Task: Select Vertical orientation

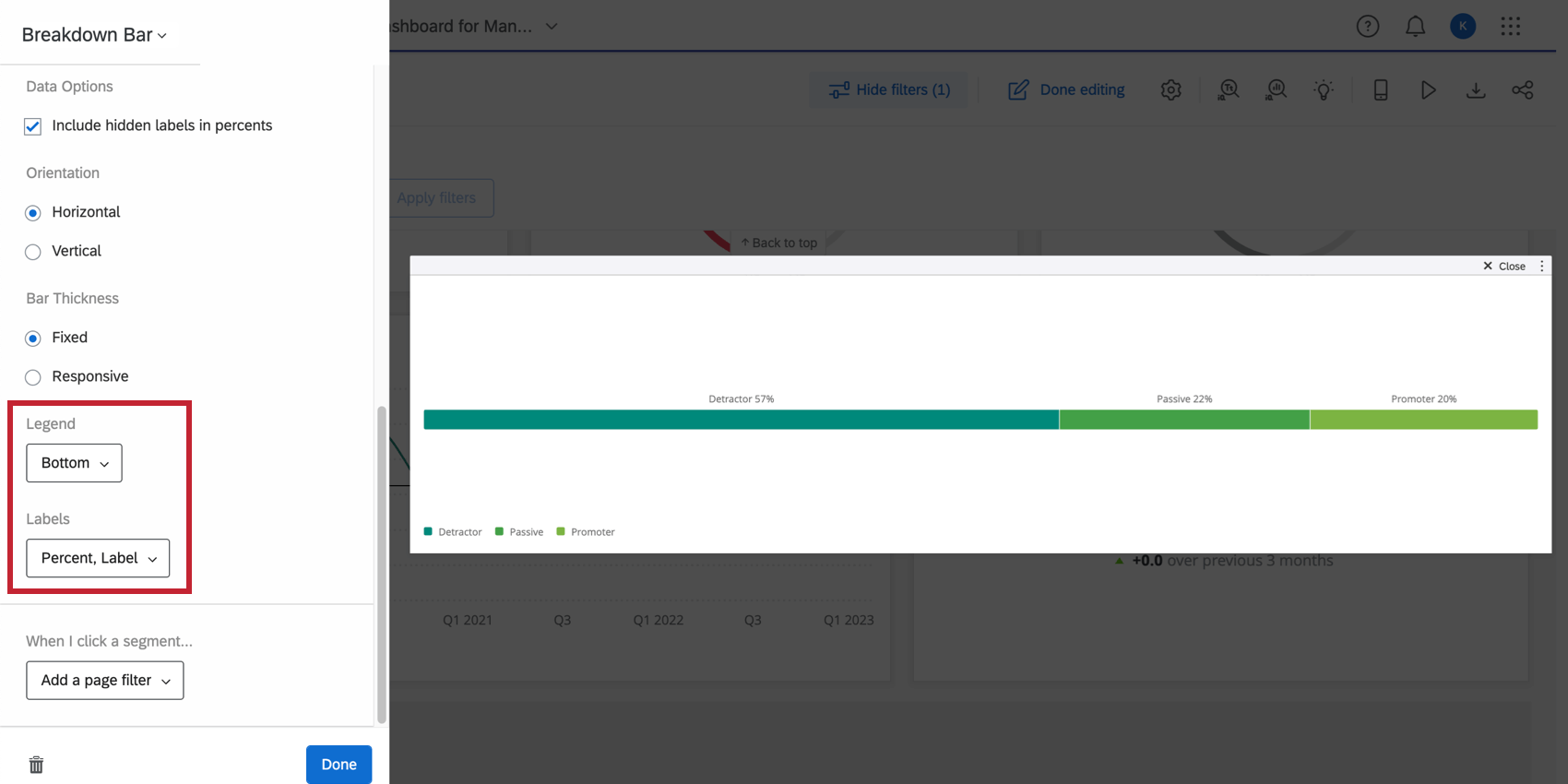Action: click(33, 252)
